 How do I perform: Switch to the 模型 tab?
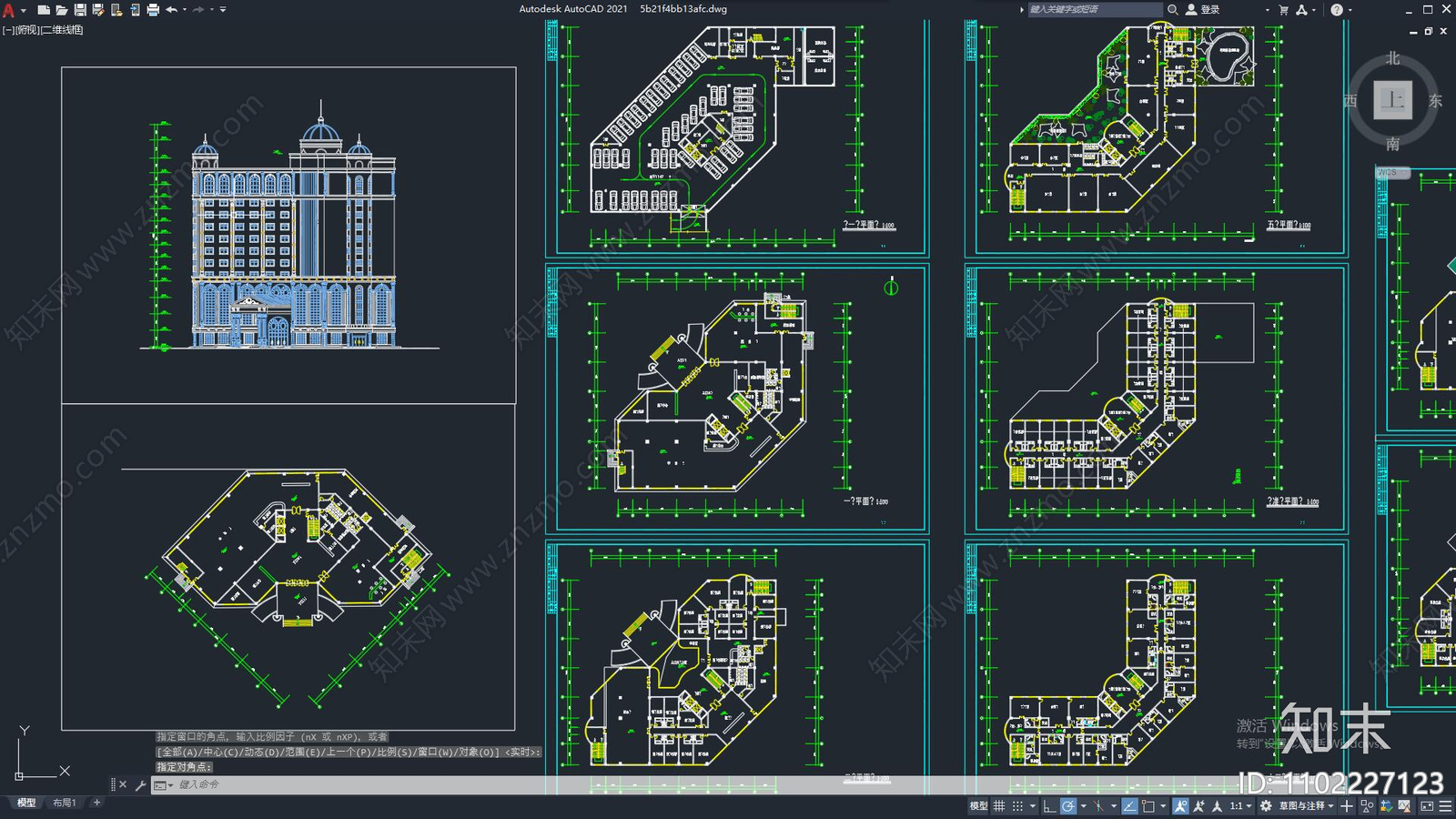tap(26, 803)
